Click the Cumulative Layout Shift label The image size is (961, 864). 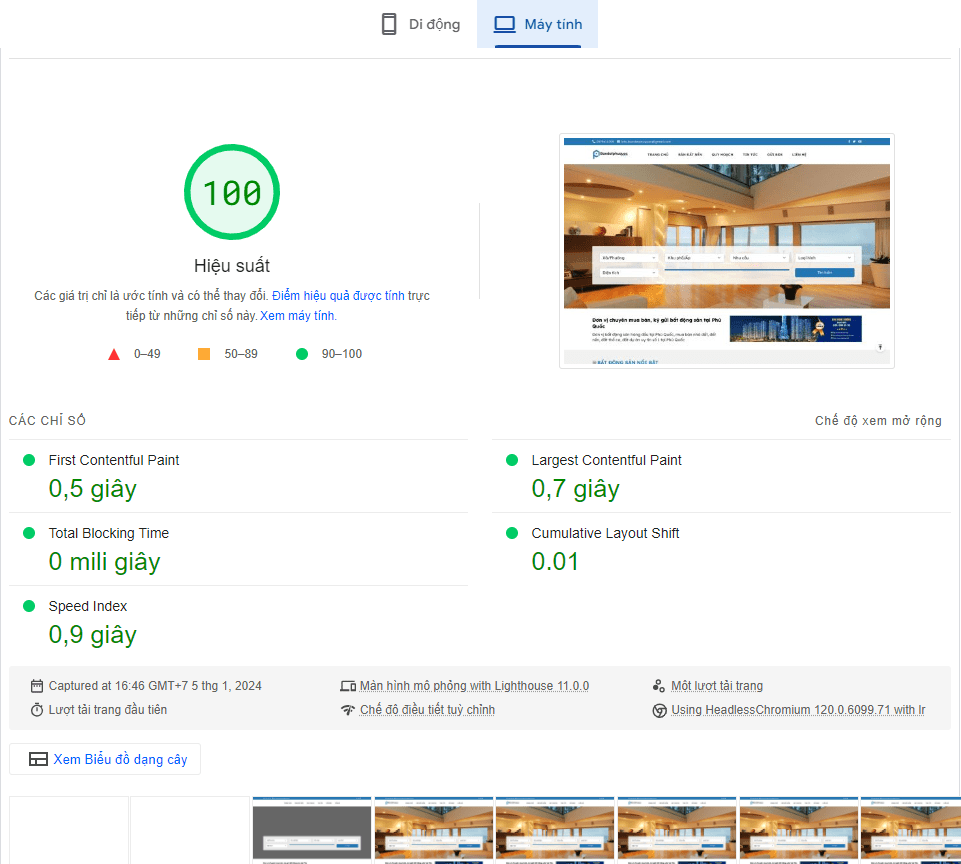pos(605,533)
